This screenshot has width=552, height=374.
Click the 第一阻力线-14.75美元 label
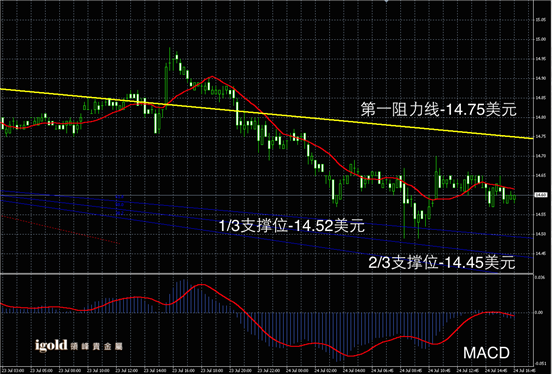(438, 109)
